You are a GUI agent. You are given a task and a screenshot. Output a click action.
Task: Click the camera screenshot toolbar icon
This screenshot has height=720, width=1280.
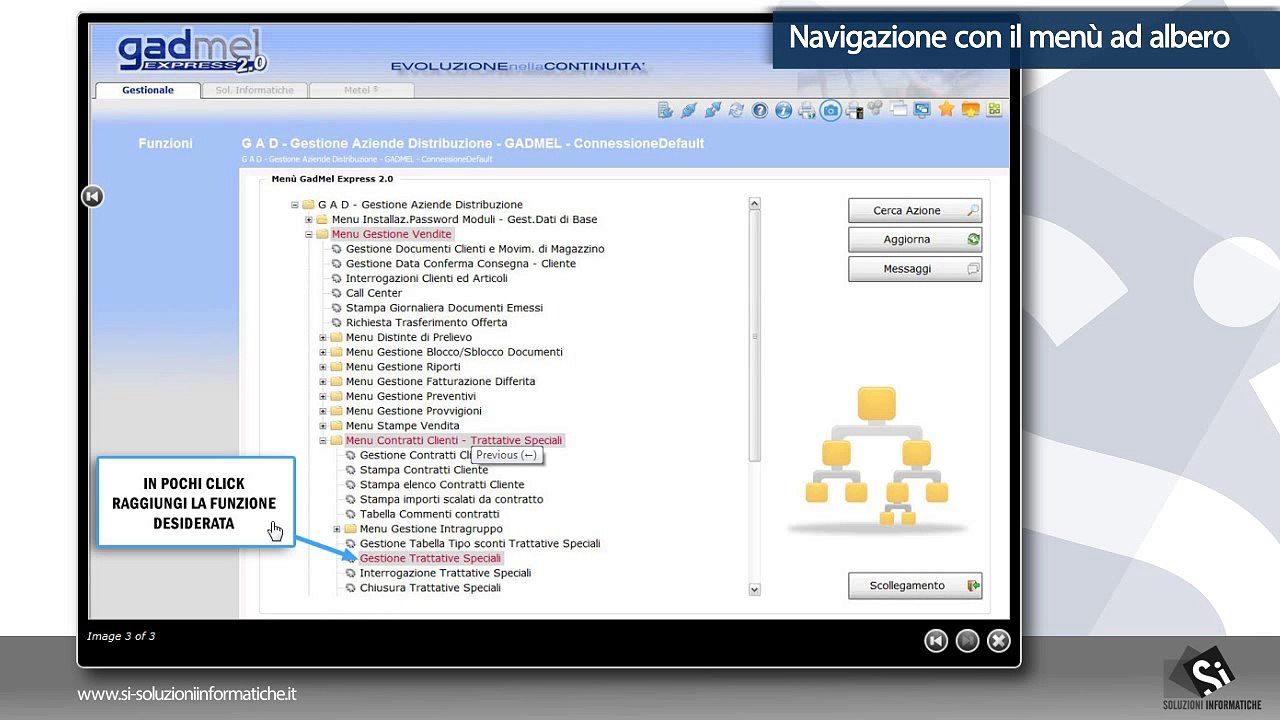tap(830, 111)
